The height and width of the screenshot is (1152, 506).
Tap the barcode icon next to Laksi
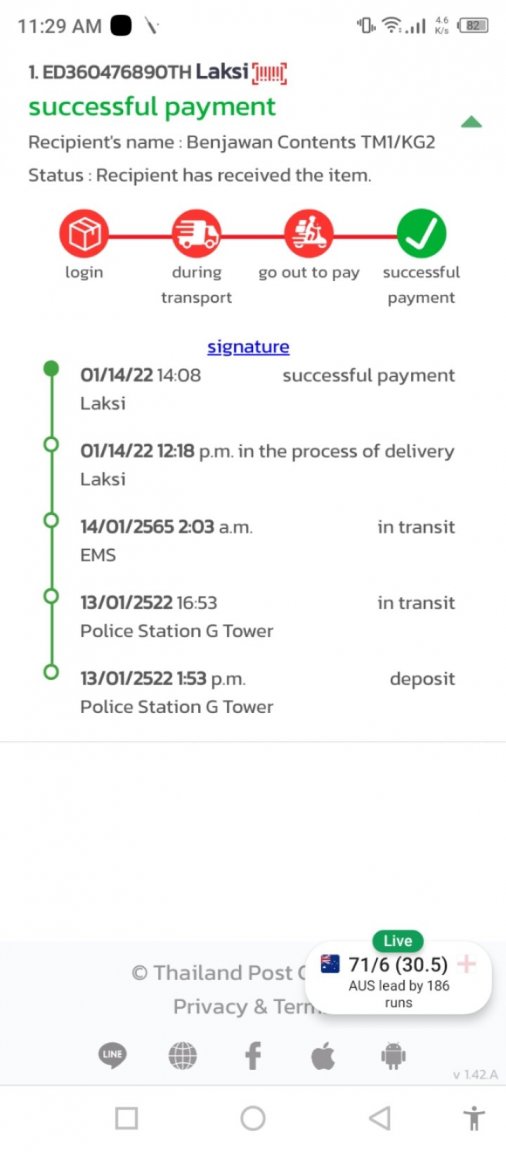coord(269,73)
